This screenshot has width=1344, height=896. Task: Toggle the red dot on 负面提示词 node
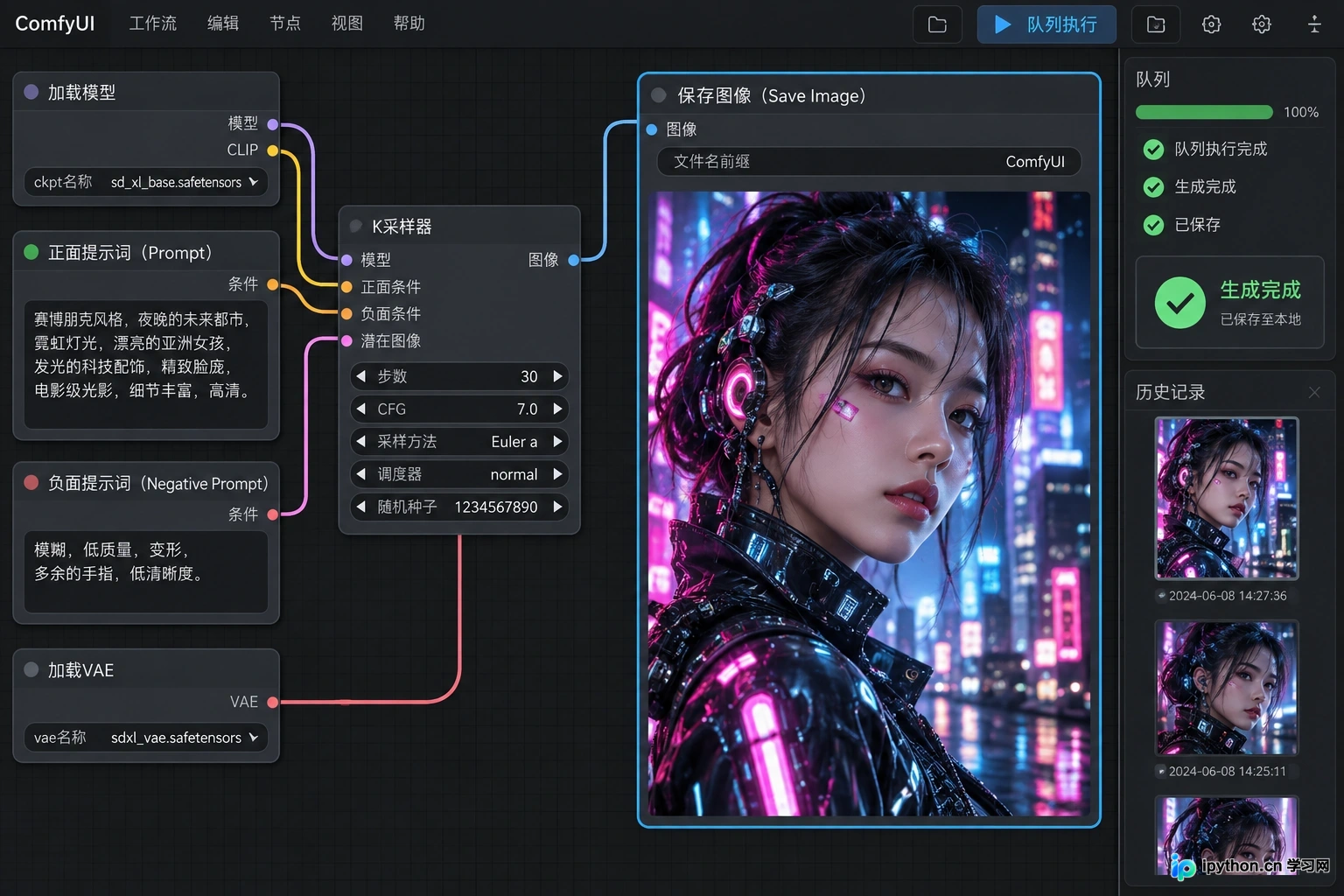tap(31, 482)
